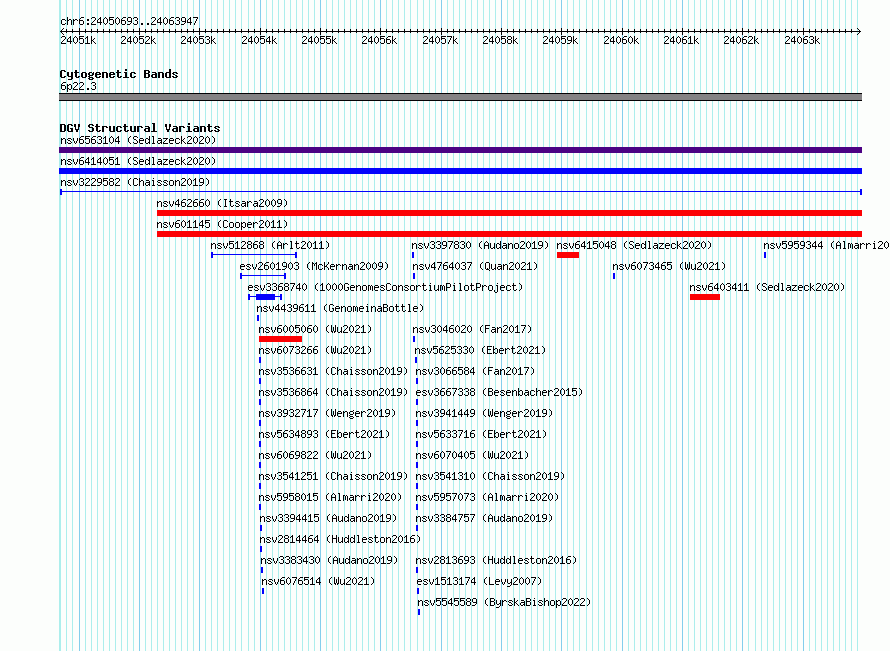Open nsv5634893 (Ebert2021) variant

click(324, 434)
